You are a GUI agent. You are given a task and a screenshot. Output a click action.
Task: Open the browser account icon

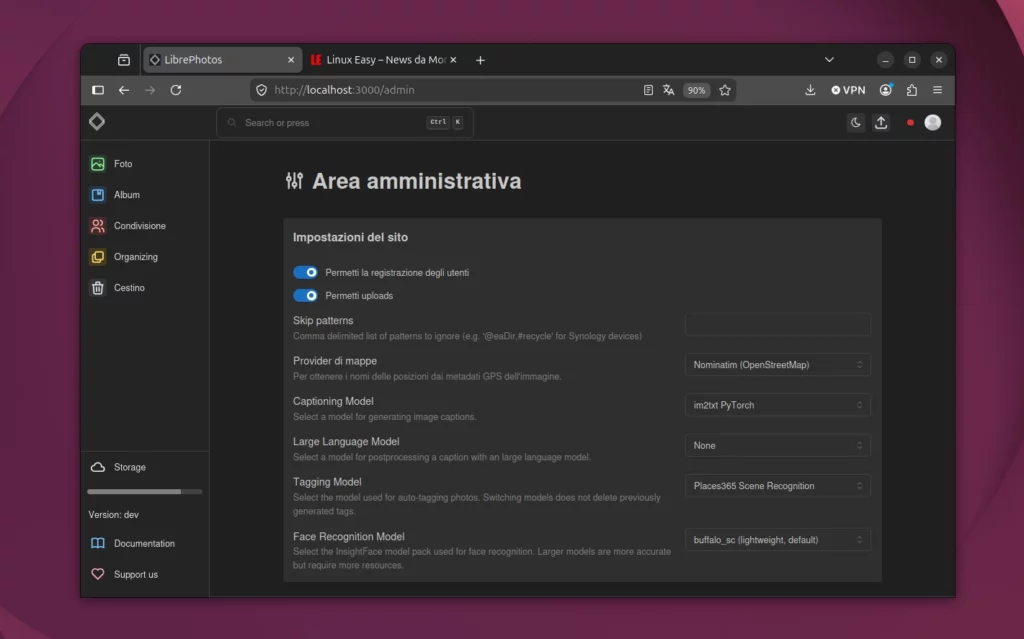[886, 90]
